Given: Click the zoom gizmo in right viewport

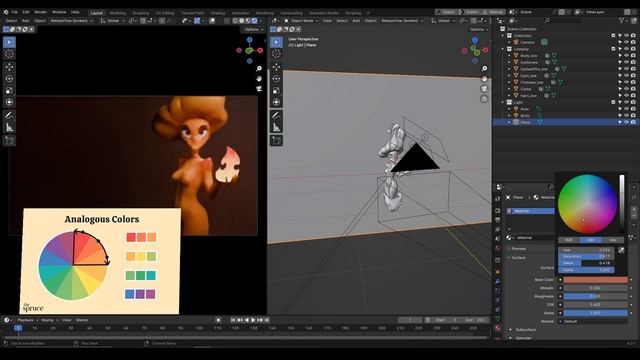Looking at the screenshot, I should click(484, 69).
